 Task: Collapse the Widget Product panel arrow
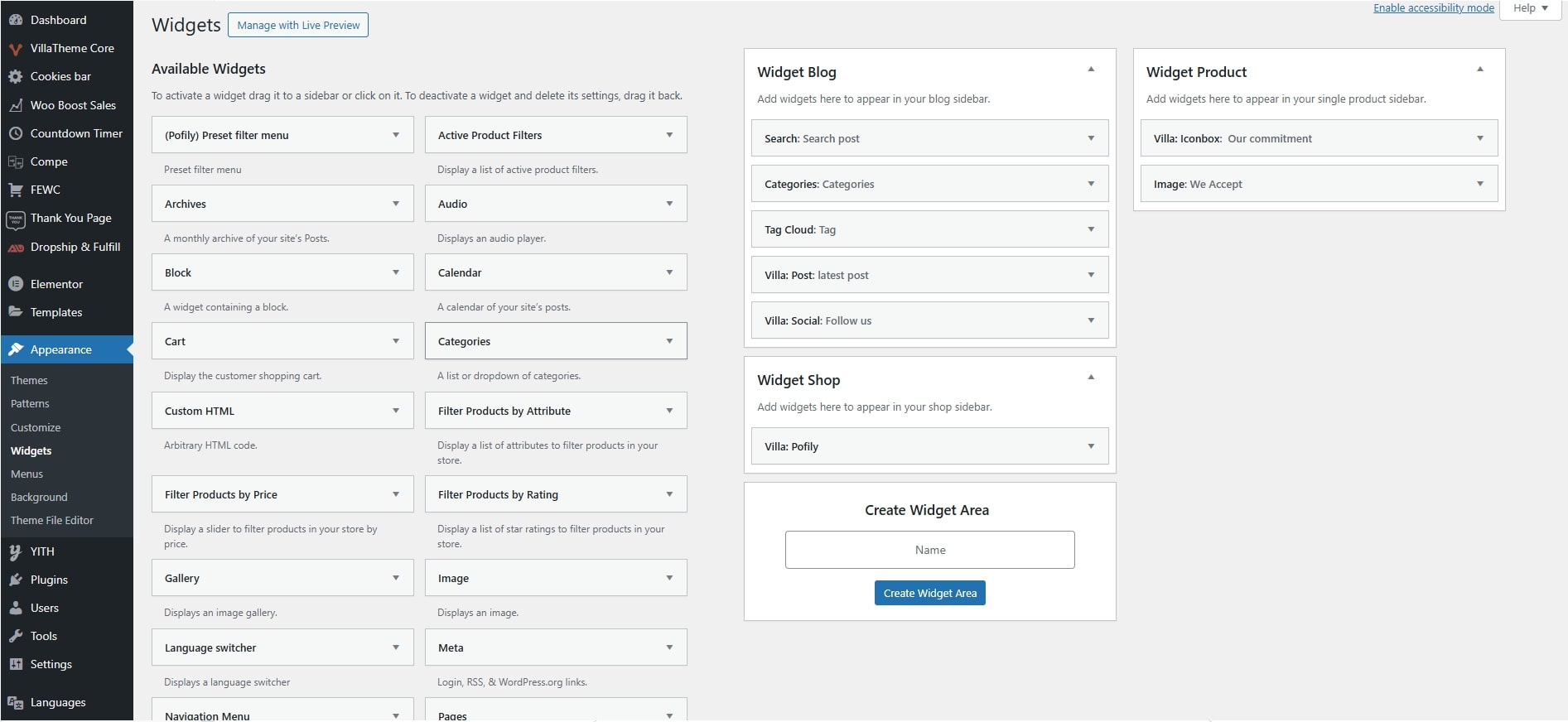[1479, 70]
